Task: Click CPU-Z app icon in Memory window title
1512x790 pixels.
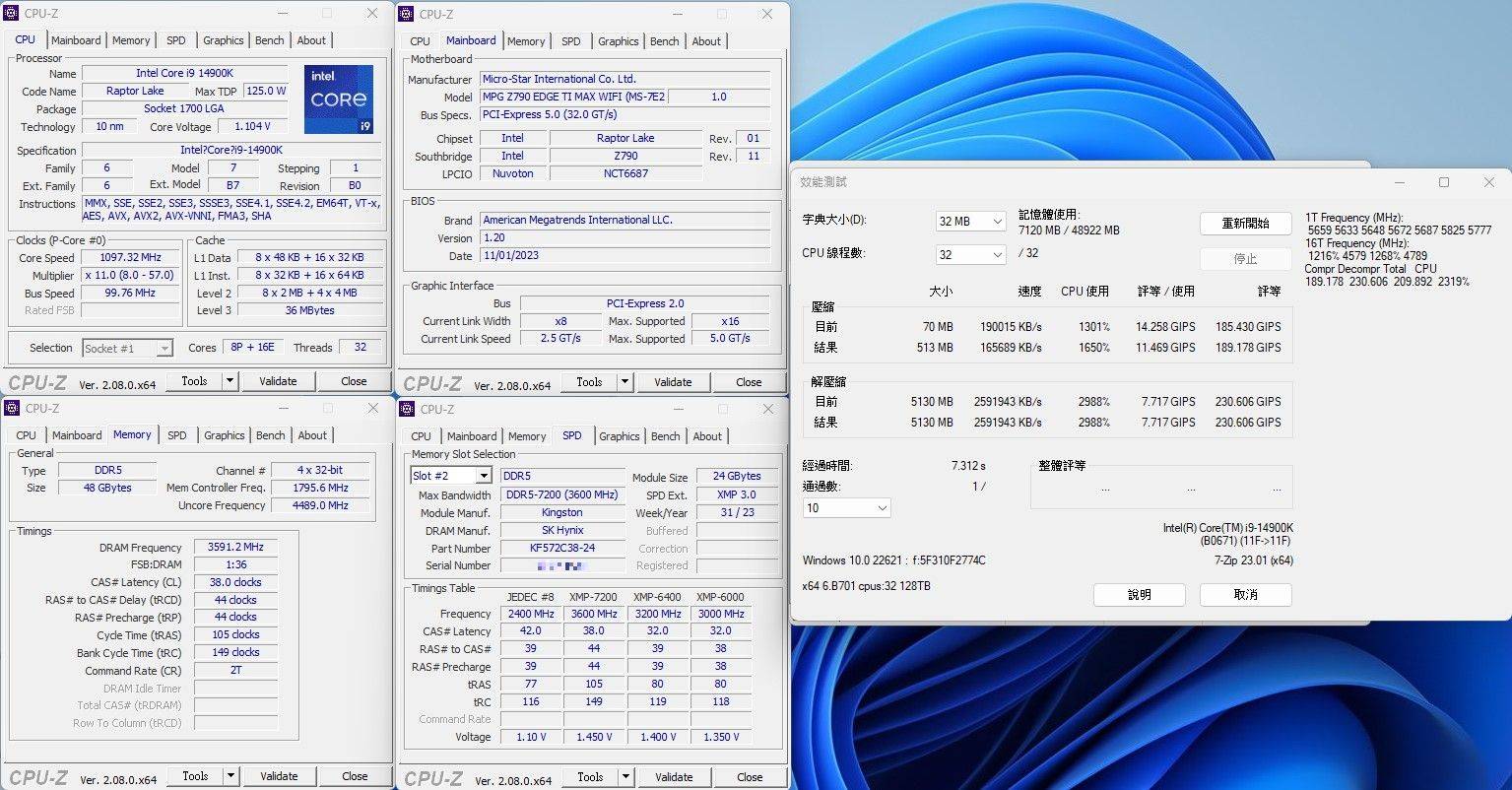Action: (13, 408)
